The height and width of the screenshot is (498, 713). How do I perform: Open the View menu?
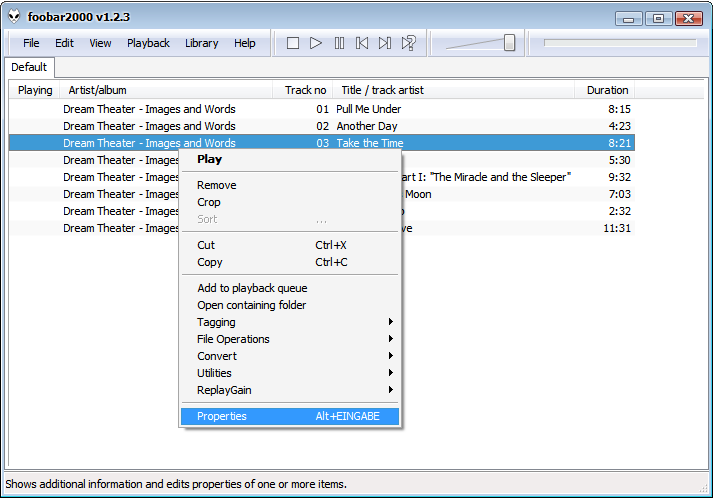100,43
